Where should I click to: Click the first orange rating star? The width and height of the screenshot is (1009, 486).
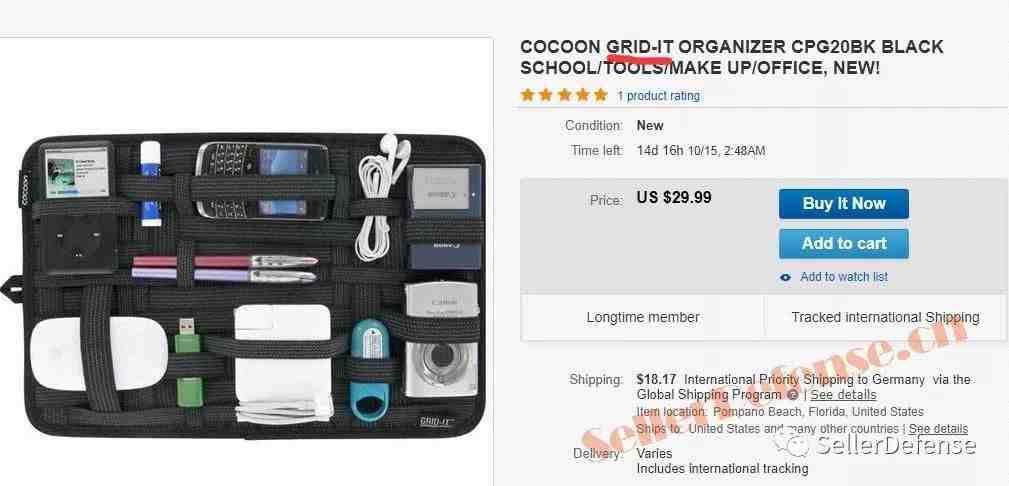click(x=528, y=95)
